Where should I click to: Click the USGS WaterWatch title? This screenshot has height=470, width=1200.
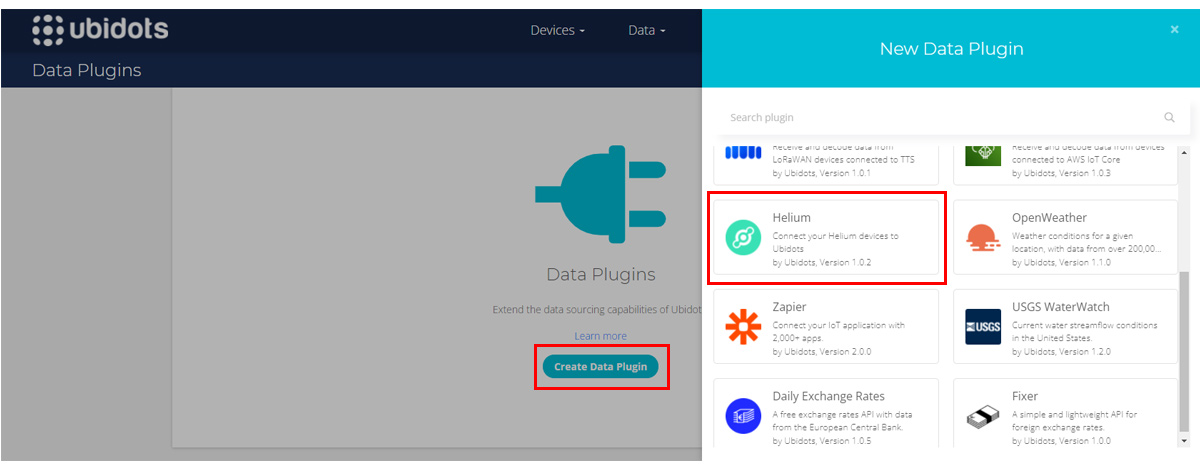click(x=1061, y=307)
